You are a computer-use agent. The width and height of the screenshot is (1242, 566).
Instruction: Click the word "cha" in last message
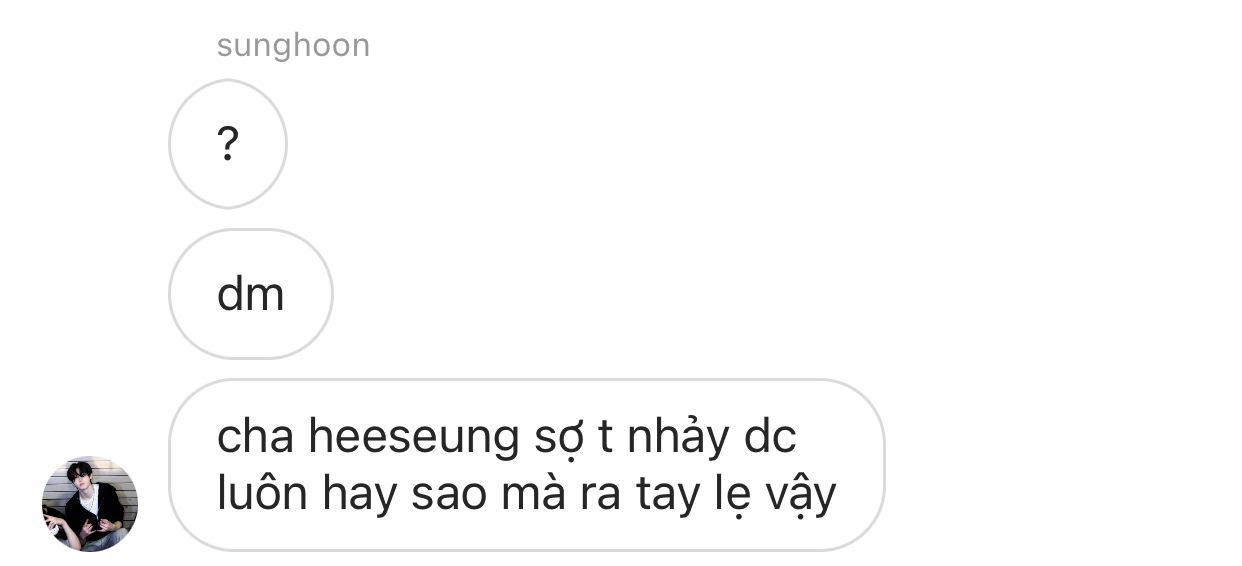coord(256,437)
